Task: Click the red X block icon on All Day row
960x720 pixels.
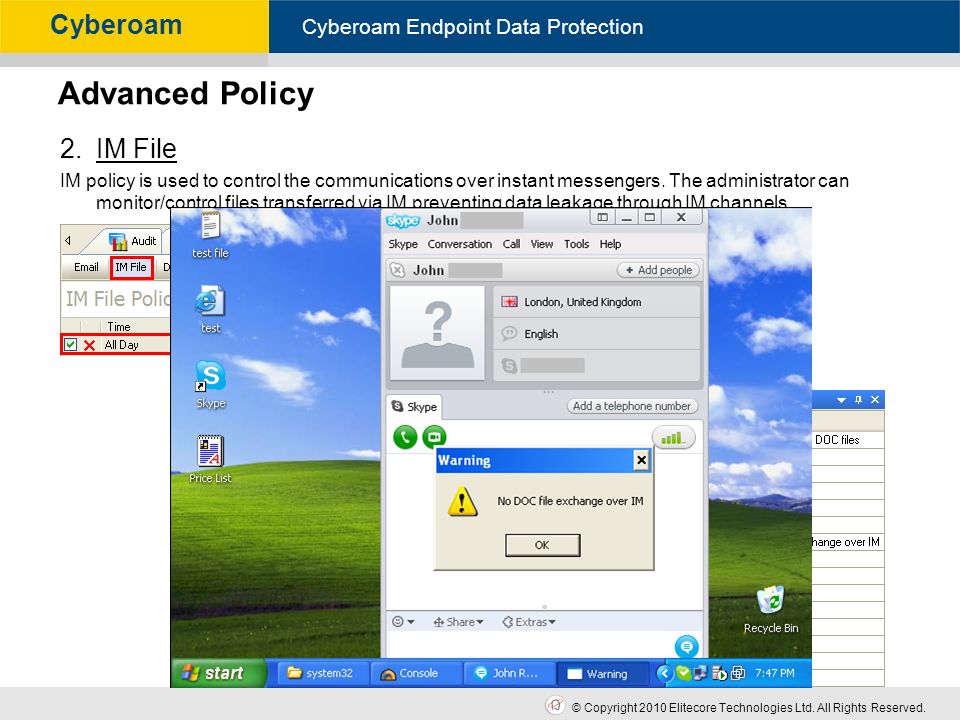Action: [89, 345]
